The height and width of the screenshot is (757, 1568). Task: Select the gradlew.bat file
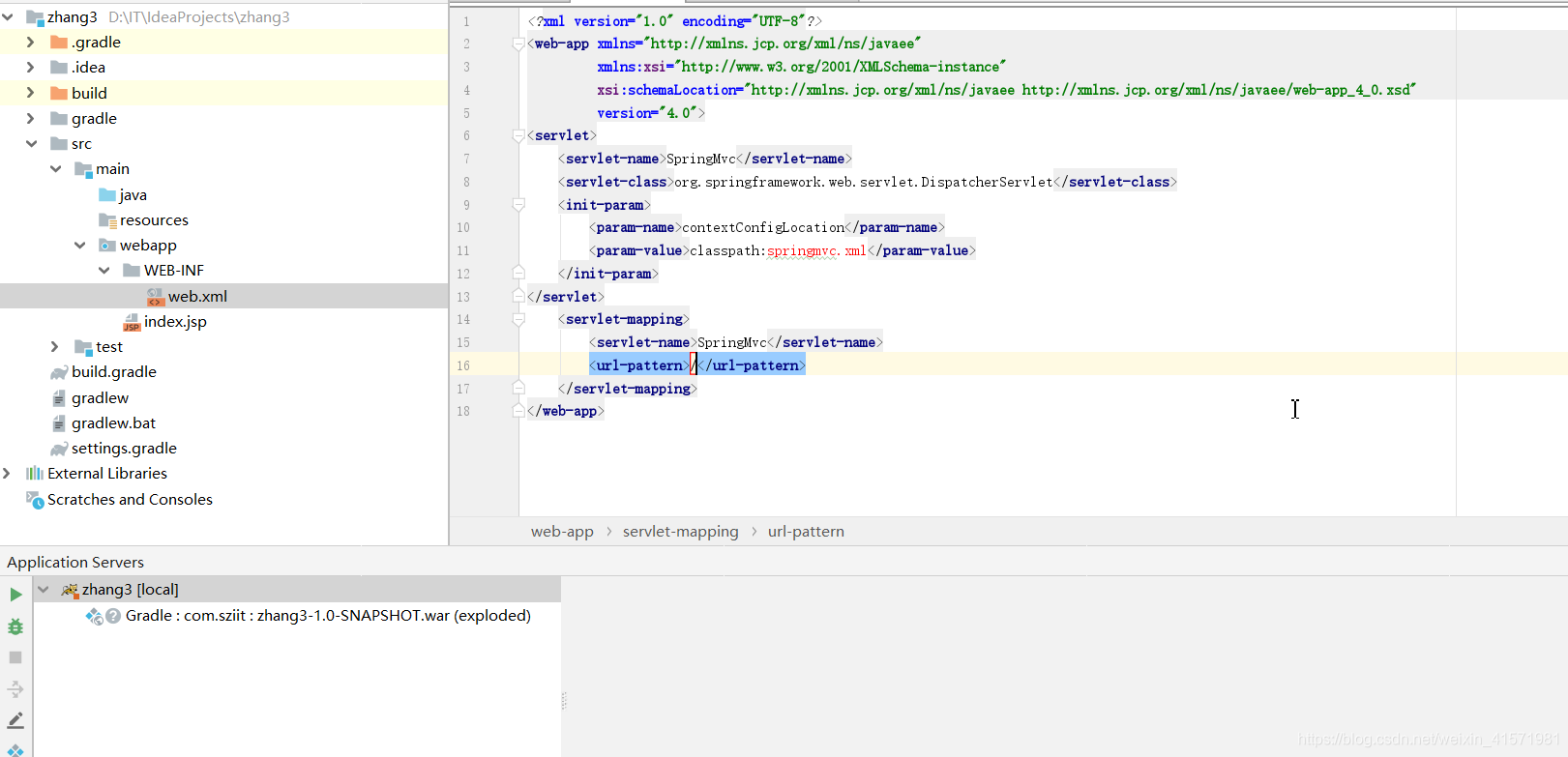113,423
